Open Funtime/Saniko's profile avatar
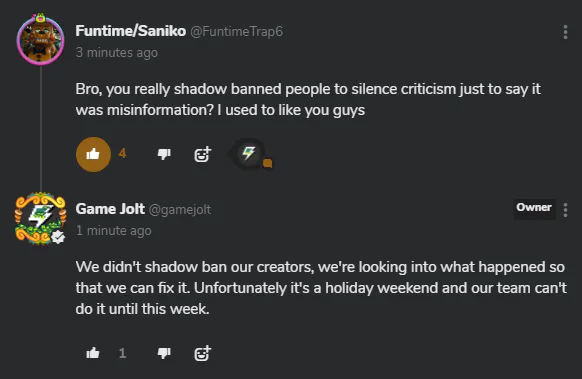The height and width of the screenshot is (379, 582). 40,40
